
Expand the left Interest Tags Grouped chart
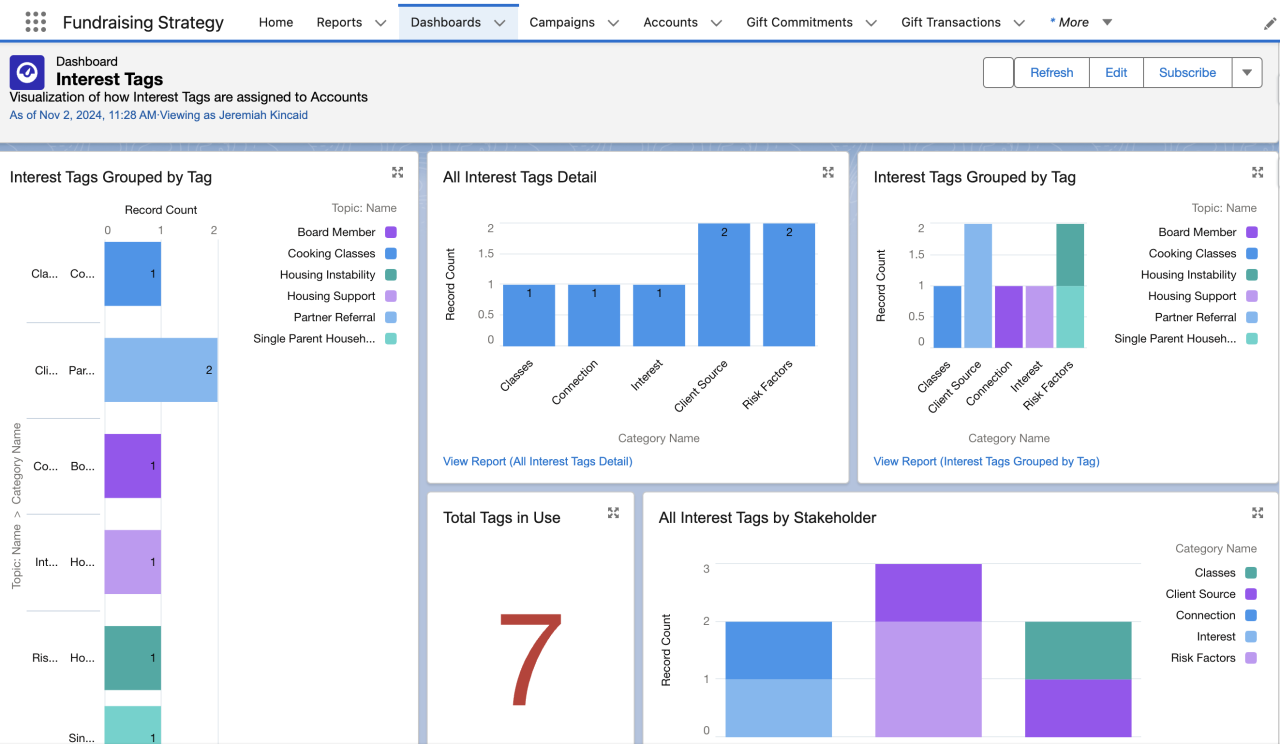[x=397, y=172]
